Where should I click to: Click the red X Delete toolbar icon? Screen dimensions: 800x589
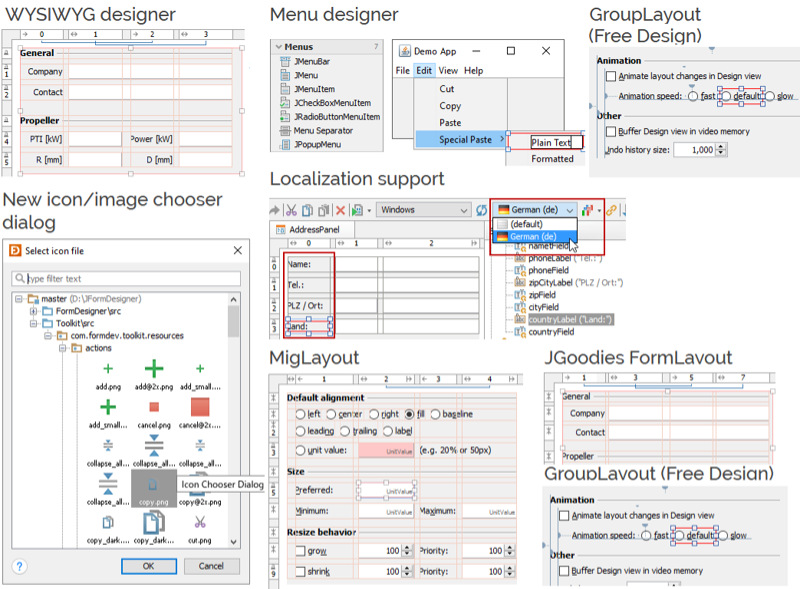click(x=340, y=210)
